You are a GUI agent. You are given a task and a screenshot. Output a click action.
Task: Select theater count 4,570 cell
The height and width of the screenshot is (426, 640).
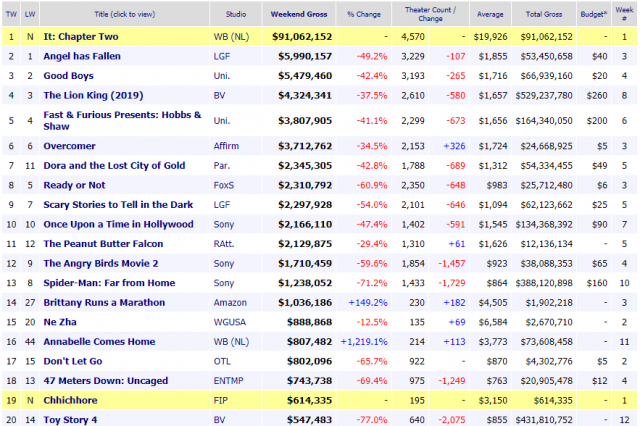[x=413, y=37]
